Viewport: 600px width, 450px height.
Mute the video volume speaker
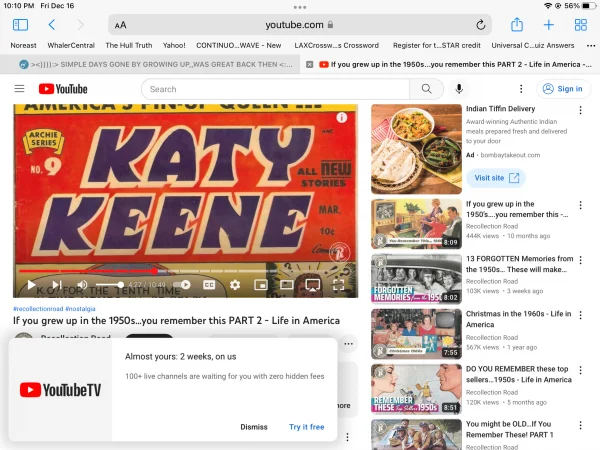(82, 285)
